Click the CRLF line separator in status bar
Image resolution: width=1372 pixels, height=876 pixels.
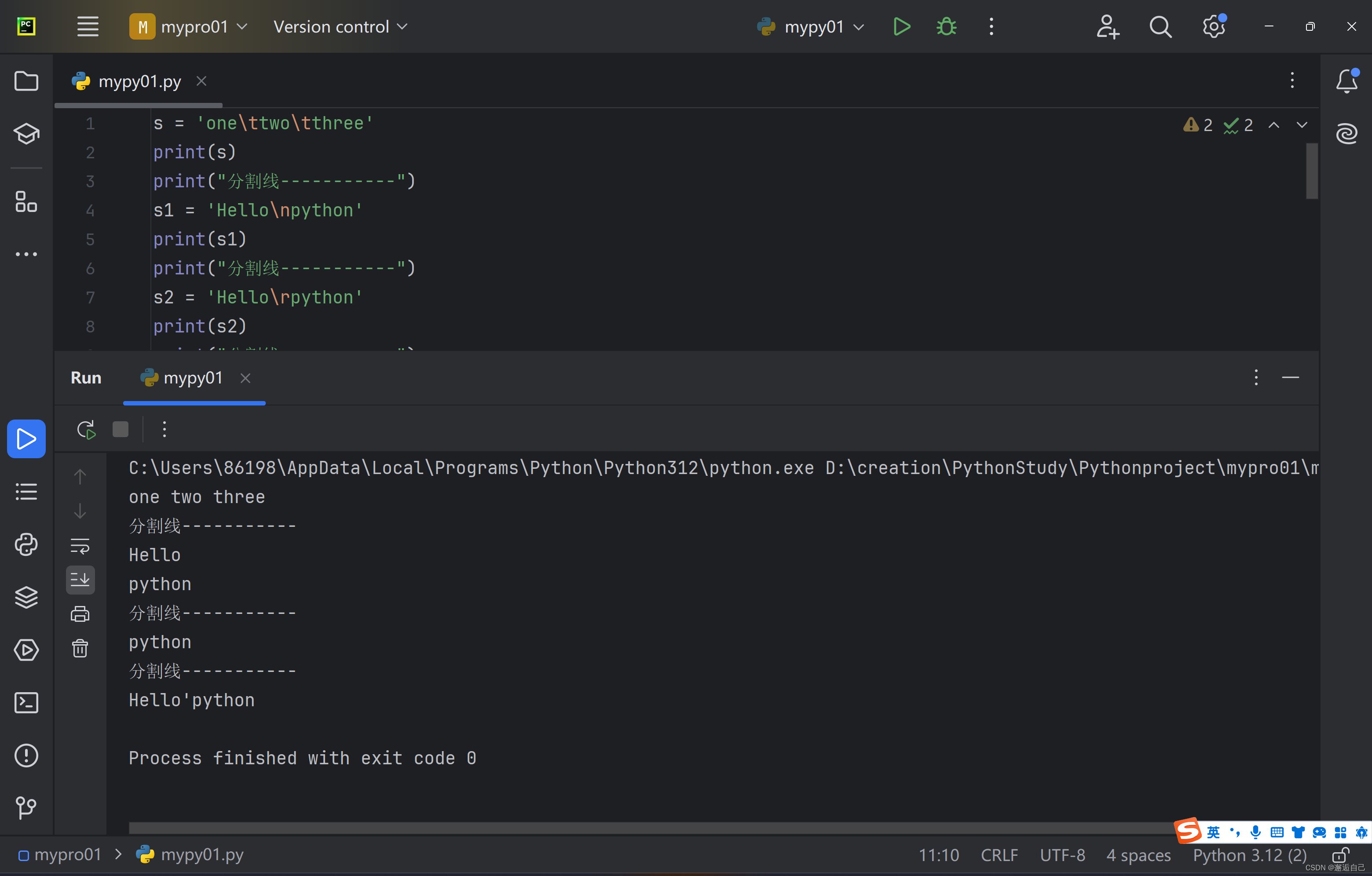(x=999, y=855)
